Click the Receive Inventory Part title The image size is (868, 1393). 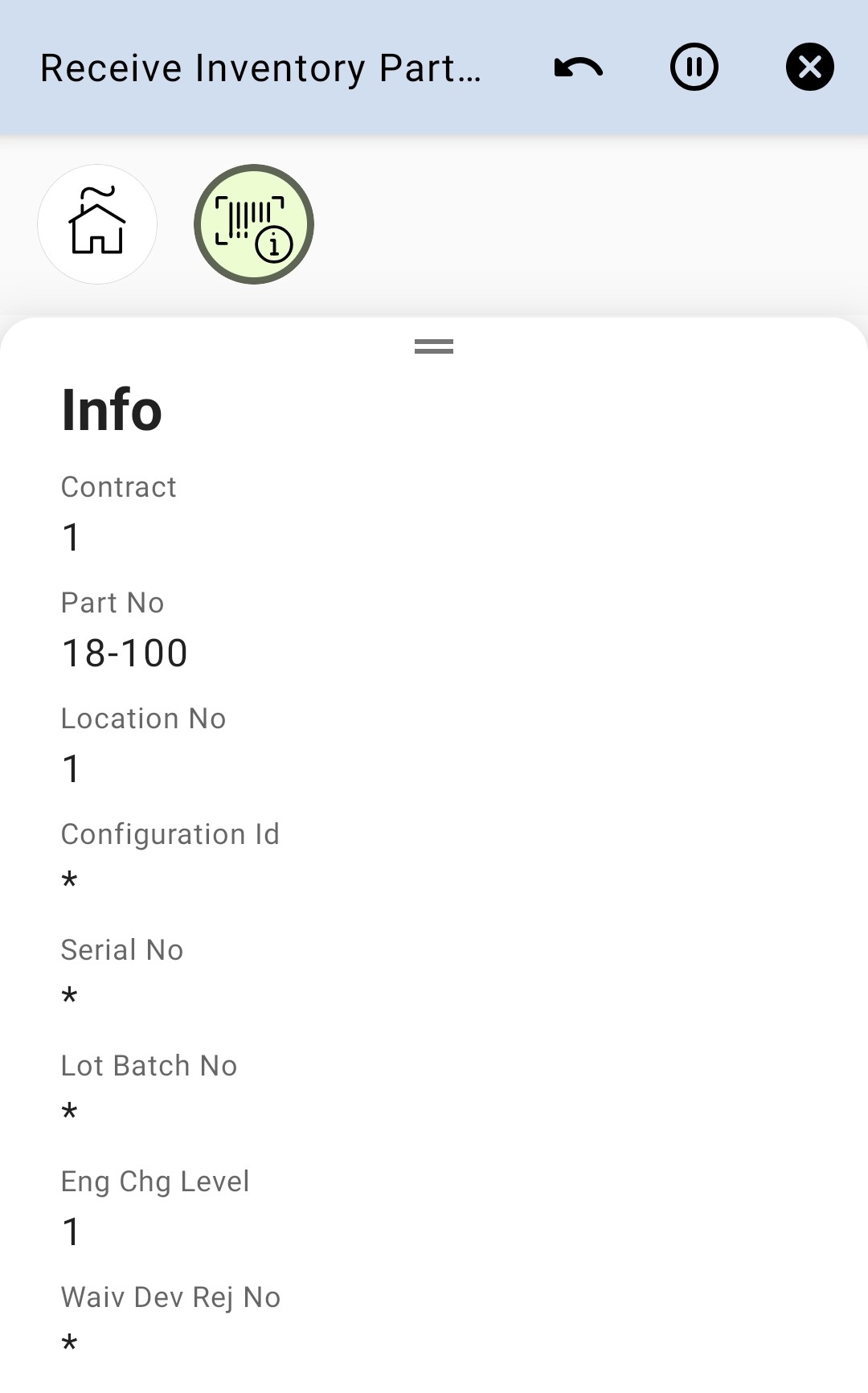pyautogui.click(x=261, y=68)
